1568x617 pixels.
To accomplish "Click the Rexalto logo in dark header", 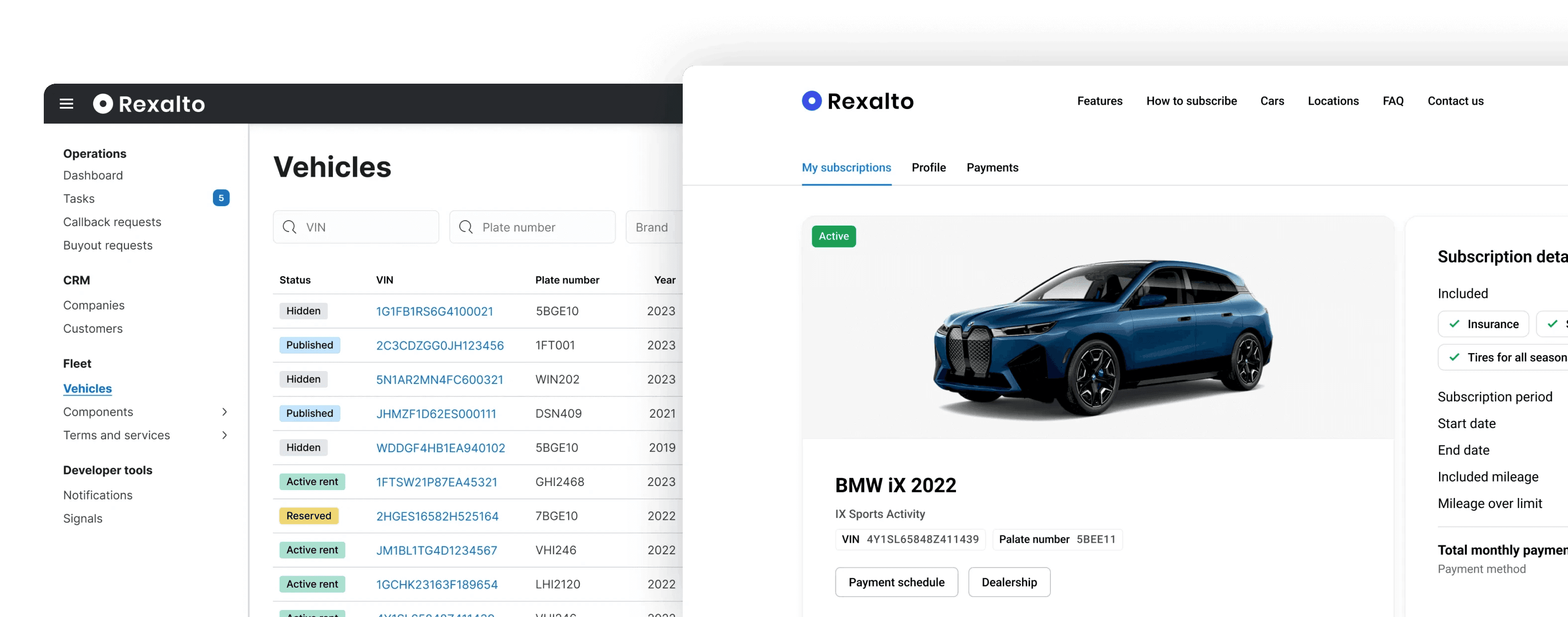I will [x=149, y=104].
